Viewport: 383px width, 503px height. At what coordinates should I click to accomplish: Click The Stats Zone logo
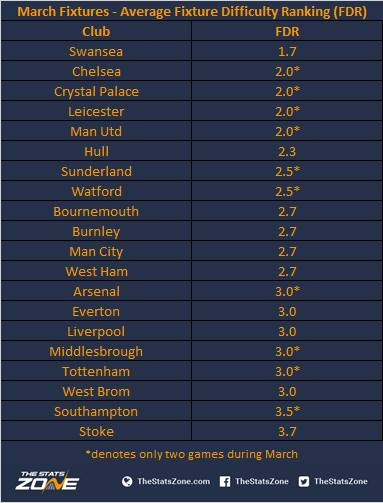47,481
